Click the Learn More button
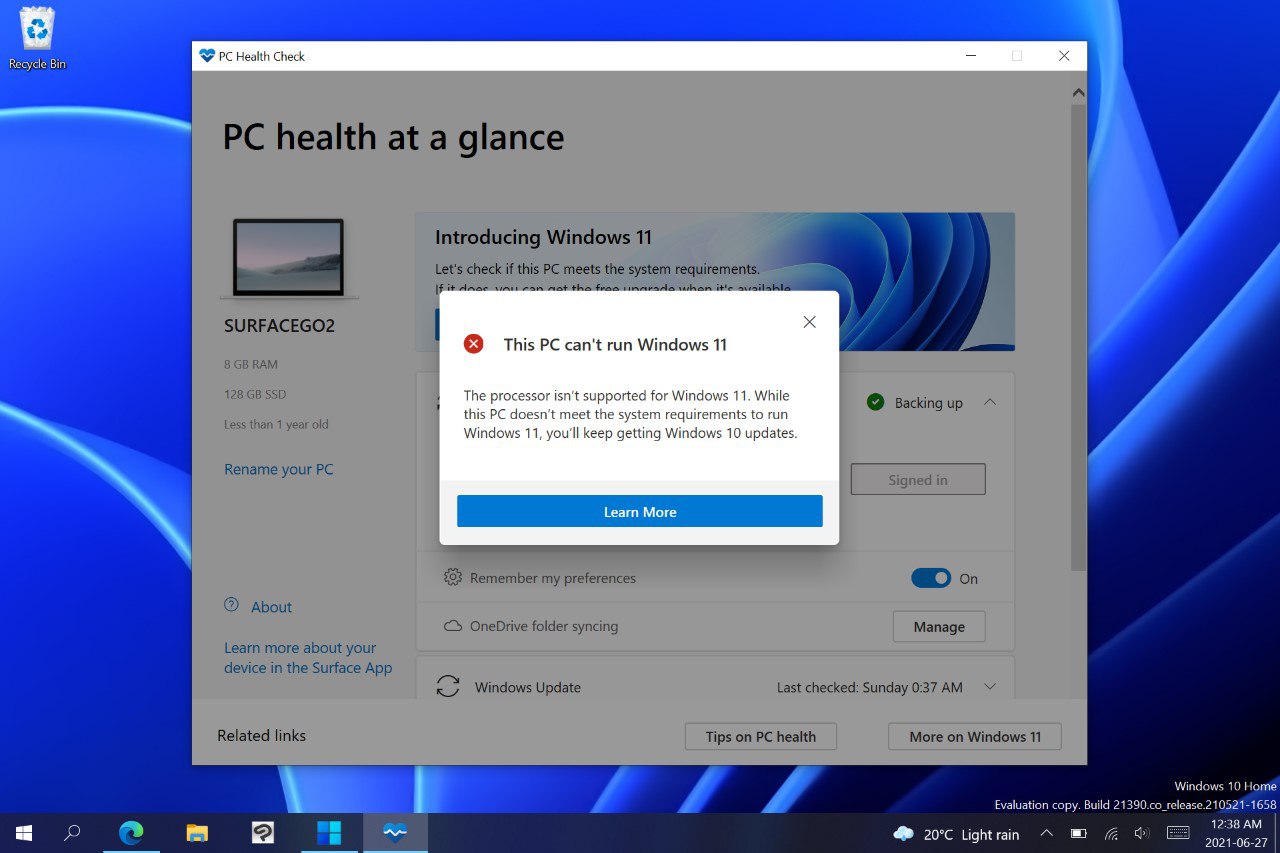1280x853 pixels. coord(640,511)
